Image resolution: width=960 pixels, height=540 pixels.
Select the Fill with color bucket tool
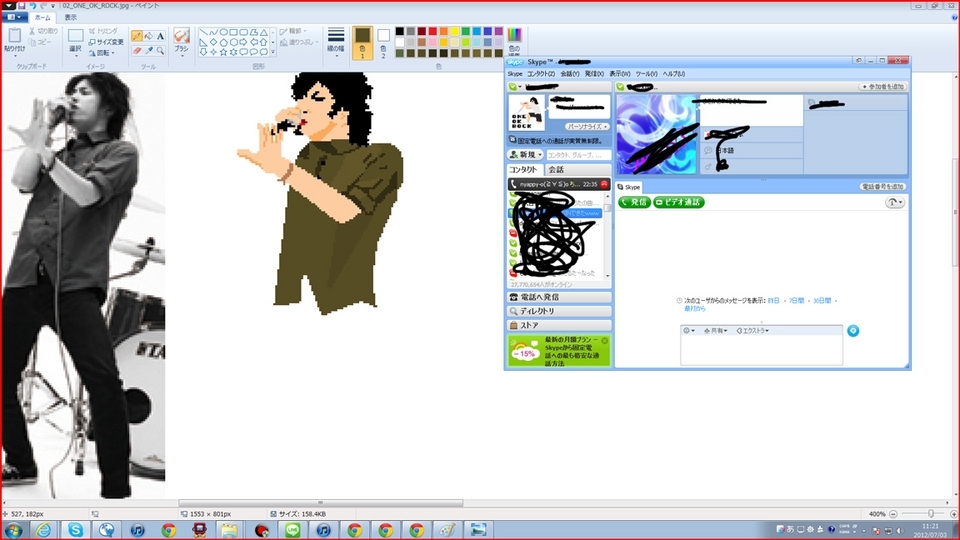point(149,36)
